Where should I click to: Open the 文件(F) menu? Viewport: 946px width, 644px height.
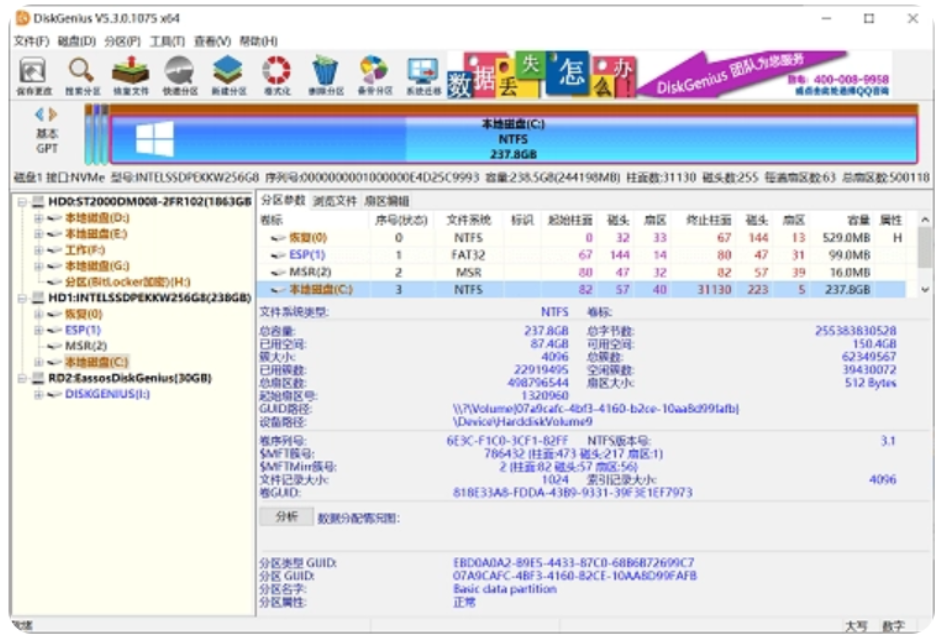click(31, 41)
